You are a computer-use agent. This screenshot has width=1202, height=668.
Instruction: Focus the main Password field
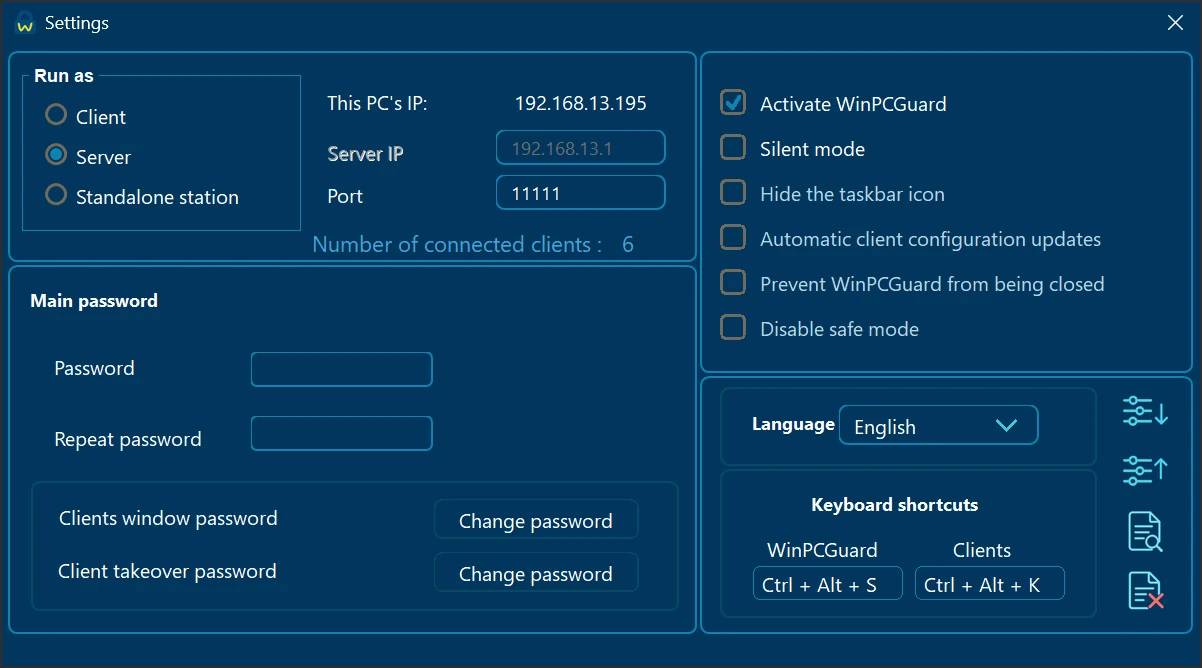point(342,369)
